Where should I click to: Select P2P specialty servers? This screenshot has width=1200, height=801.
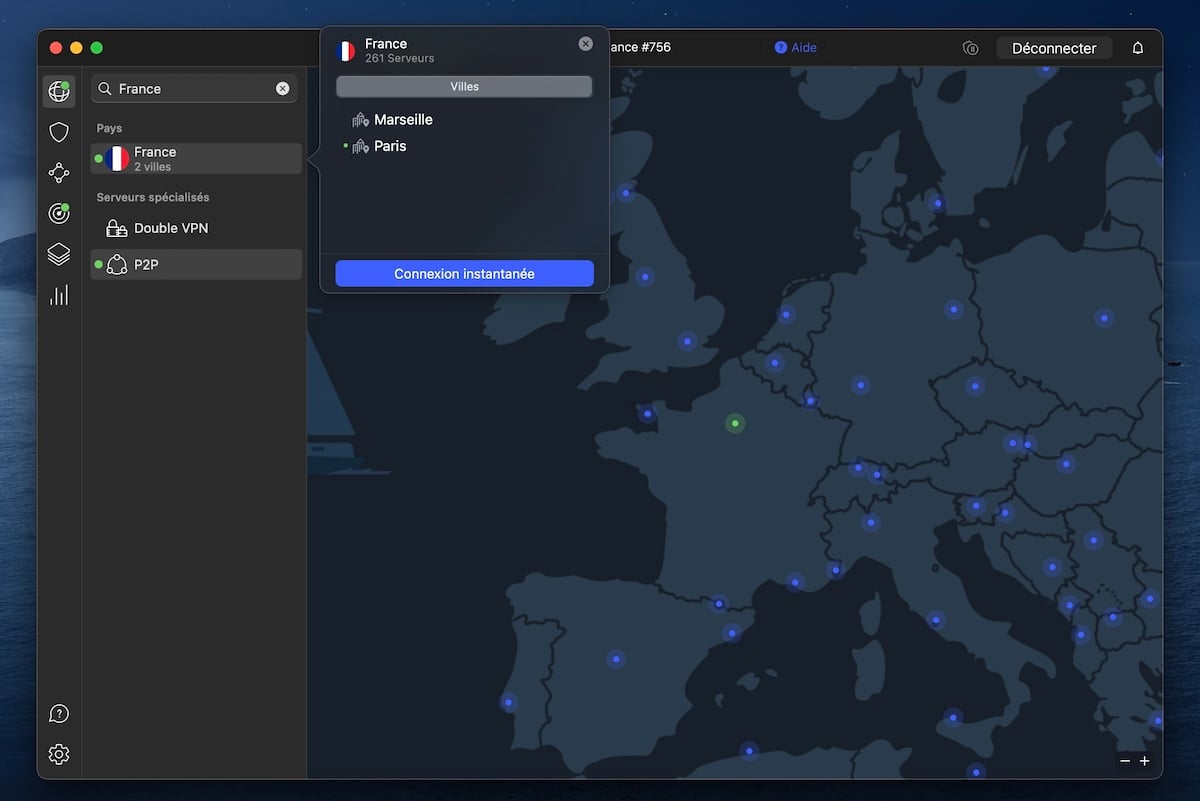[196, 264]
